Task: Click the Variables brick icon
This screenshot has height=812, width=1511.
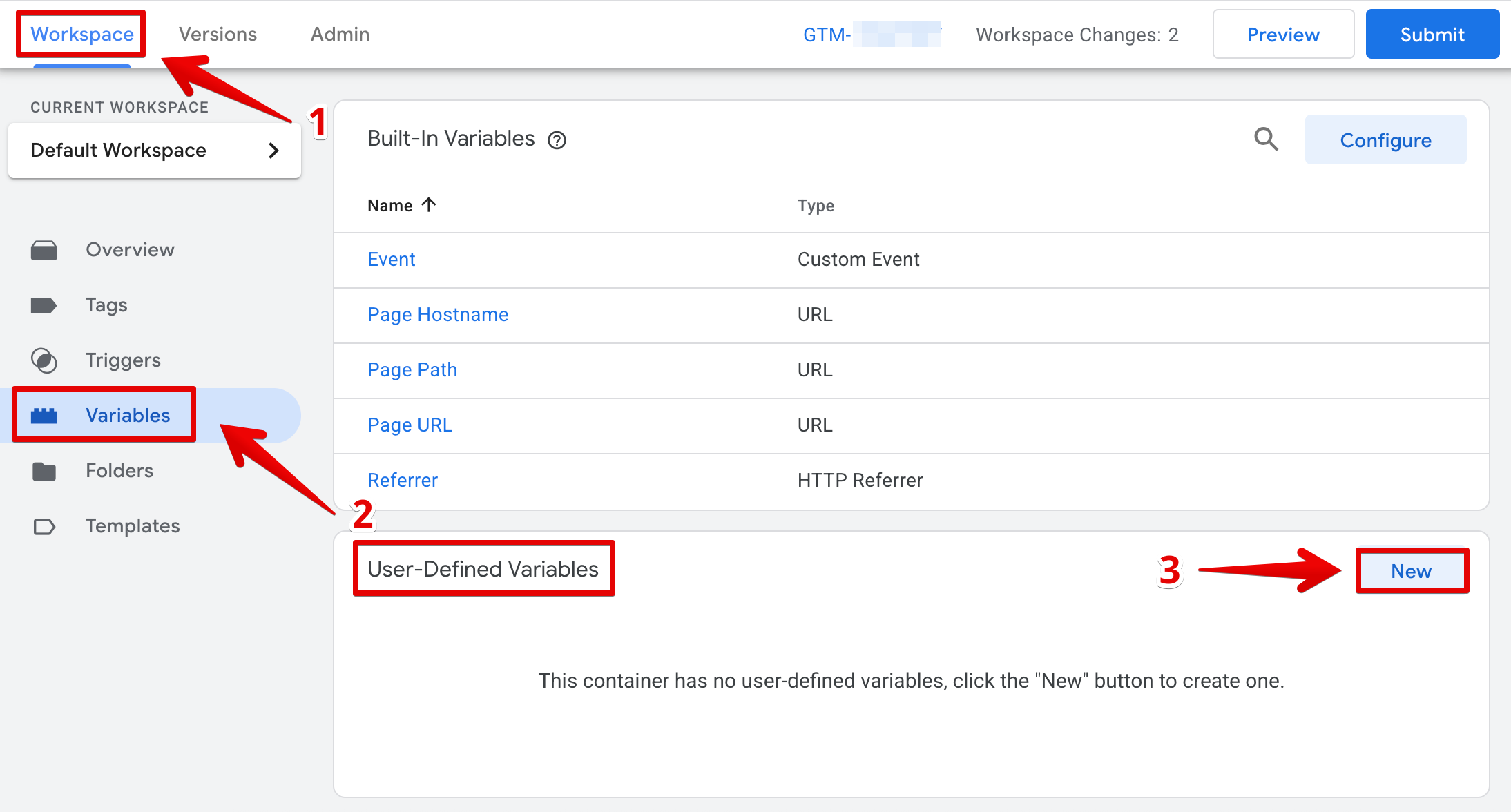Action: (44, 416)
